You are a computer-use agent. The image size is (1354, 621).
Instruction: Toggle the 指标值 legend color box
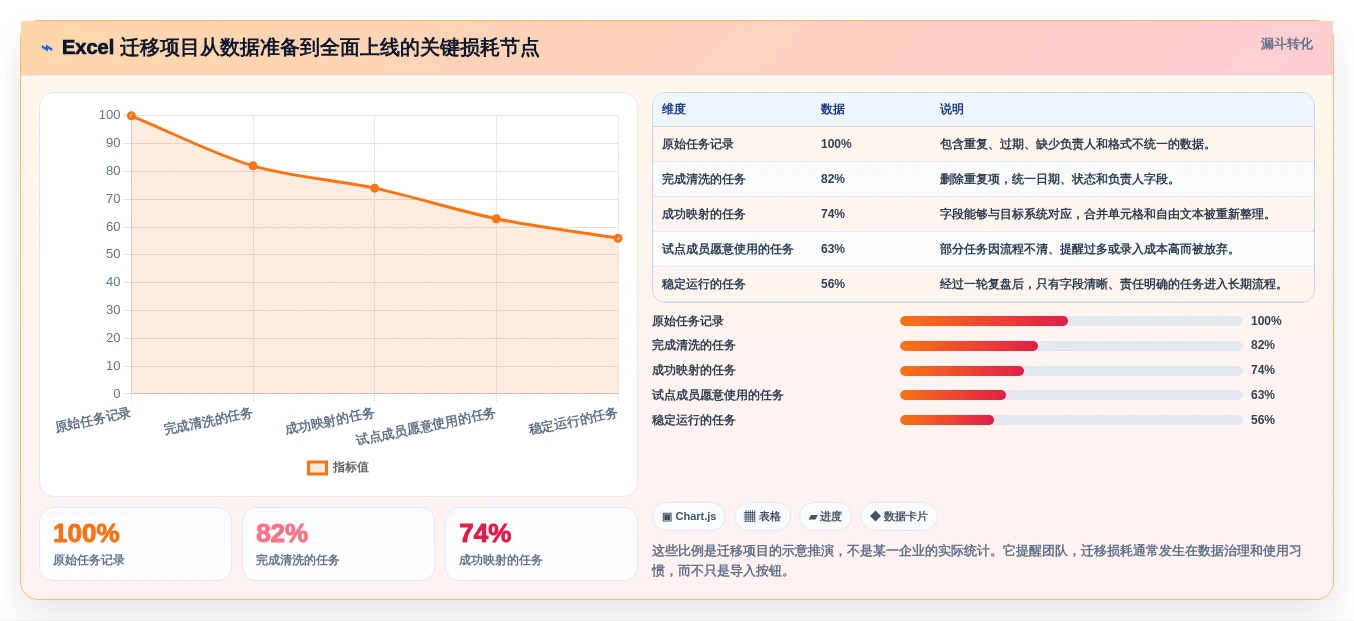click(x=317, y=467)
